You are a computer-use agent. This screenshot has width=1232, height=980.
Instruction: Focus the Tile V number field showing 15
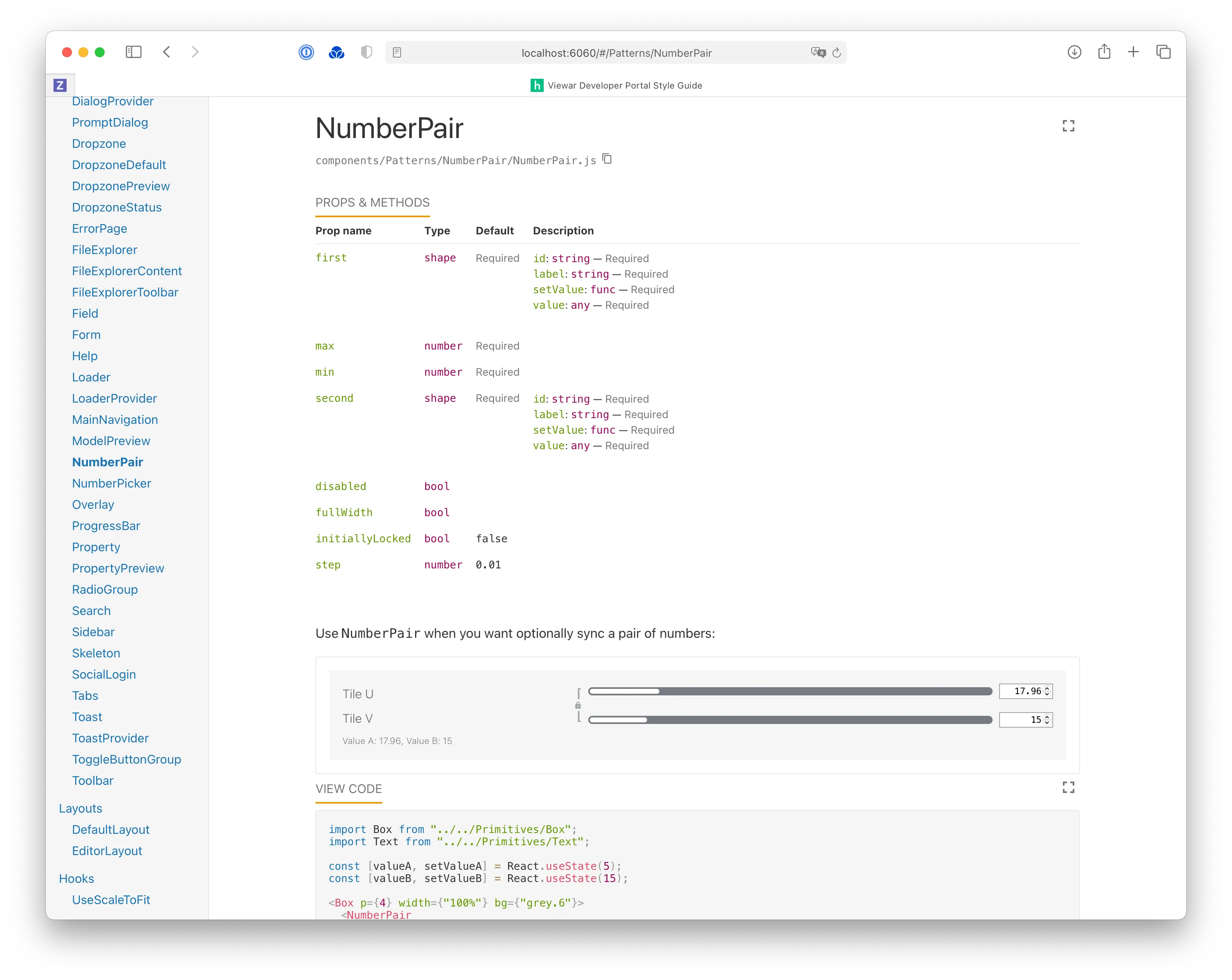point(1025,720)
